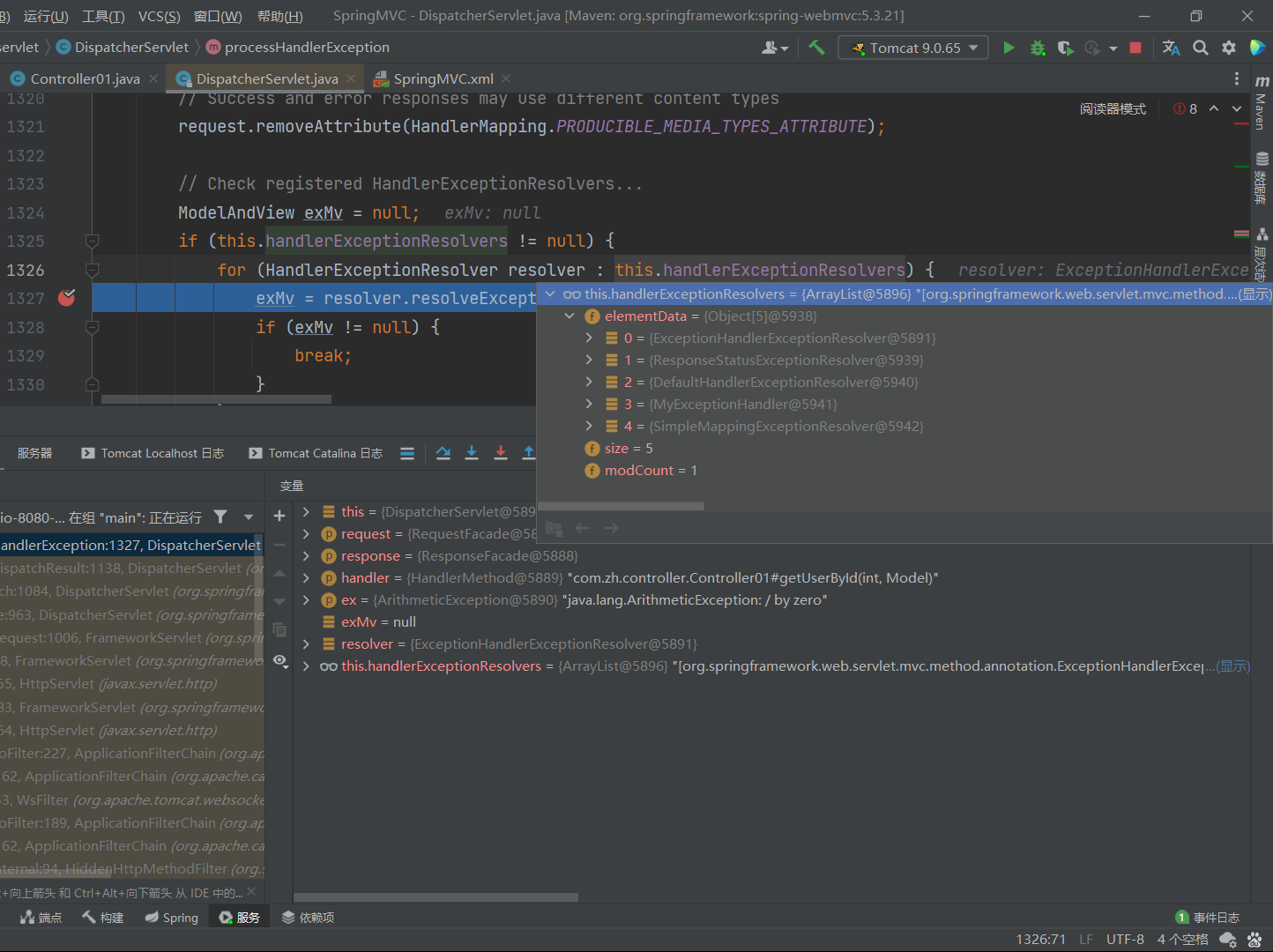1273x952 pixels.
Task: Click the Force Step Into red arrow
Action: tap(501, 453)
